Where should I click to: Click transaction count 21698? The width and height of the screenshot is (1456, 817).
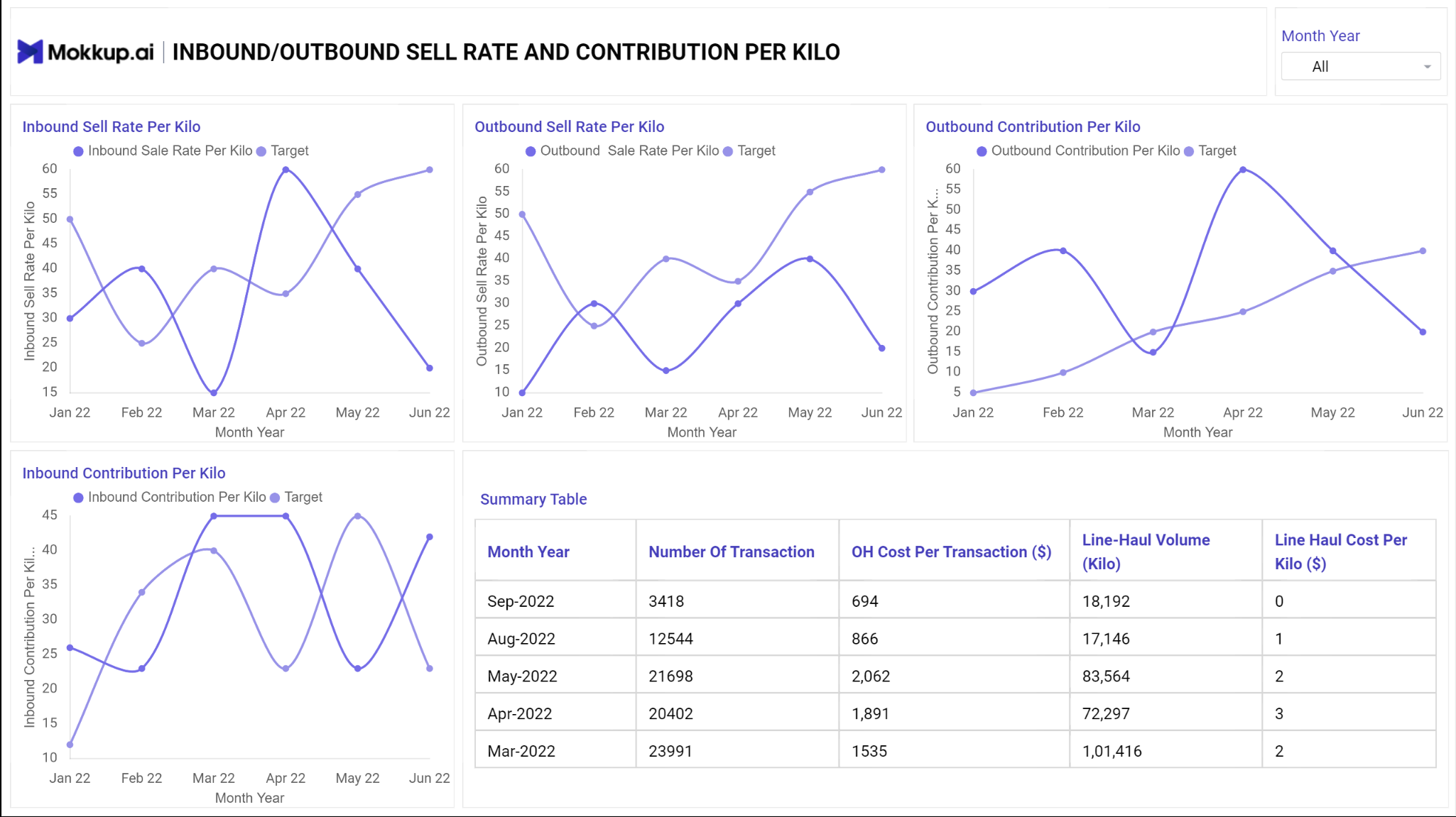[x=670, y=676]
